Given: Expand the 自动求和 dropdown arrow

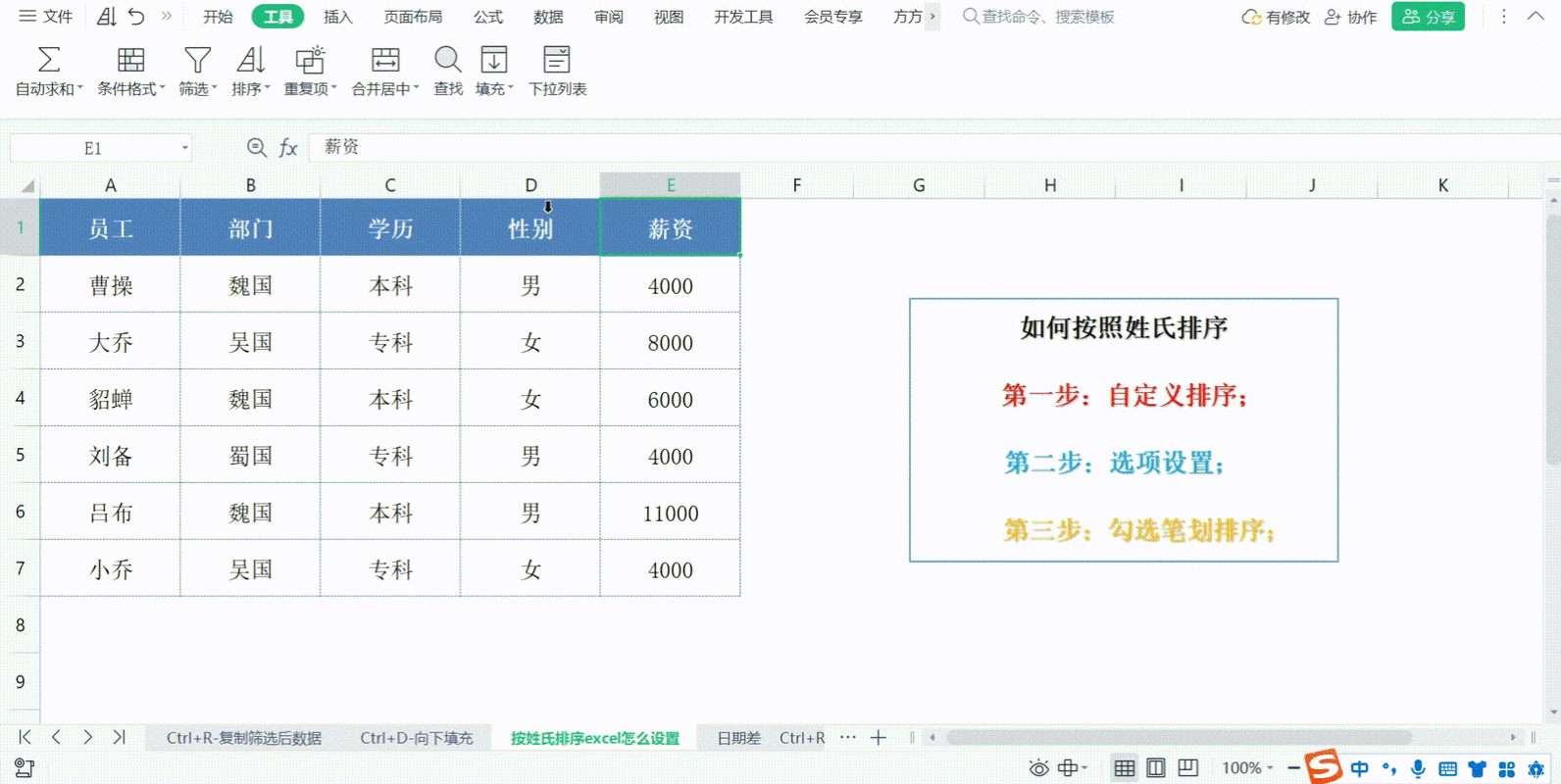Looking at the screenshot, I should click(80, 89).
